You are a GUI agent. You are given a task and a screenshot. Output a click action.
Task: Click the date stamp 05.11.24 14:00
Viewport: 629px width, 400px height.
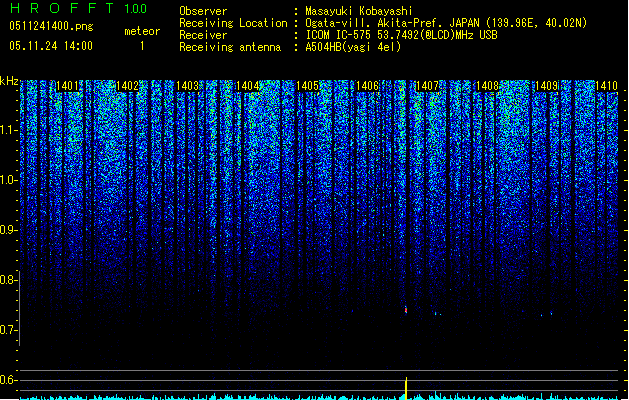[51, 46]
